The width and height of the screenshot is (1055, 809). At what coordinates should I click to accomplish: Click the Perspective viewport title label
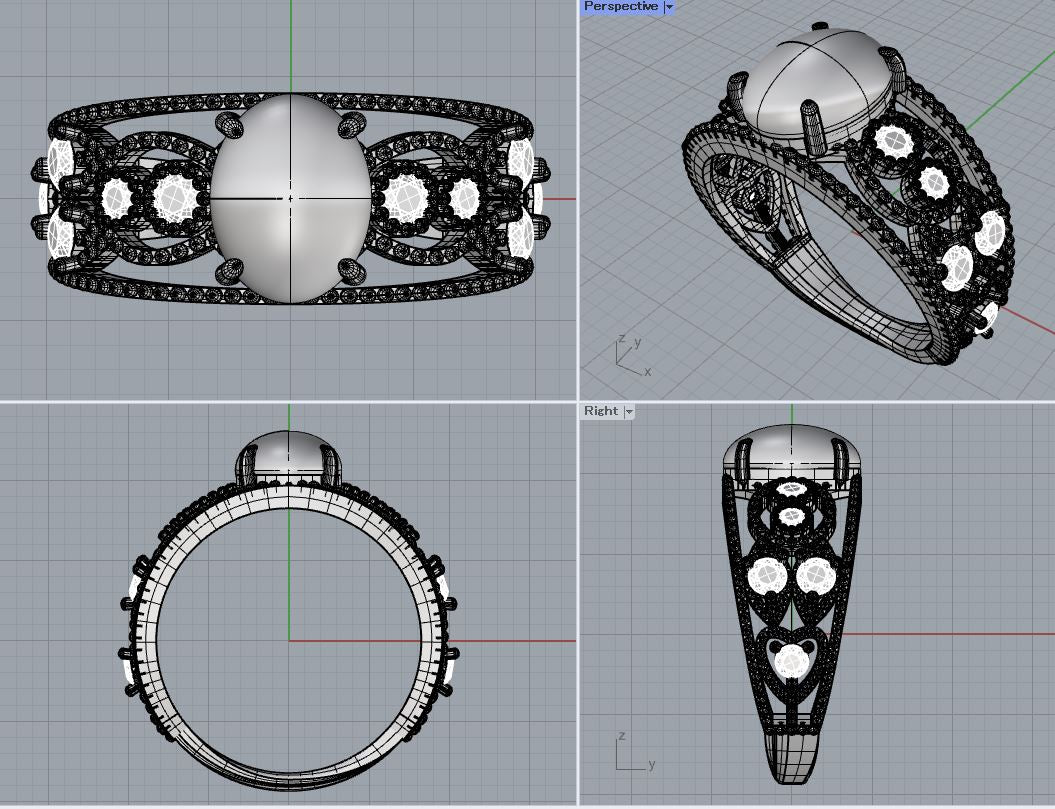620,7
